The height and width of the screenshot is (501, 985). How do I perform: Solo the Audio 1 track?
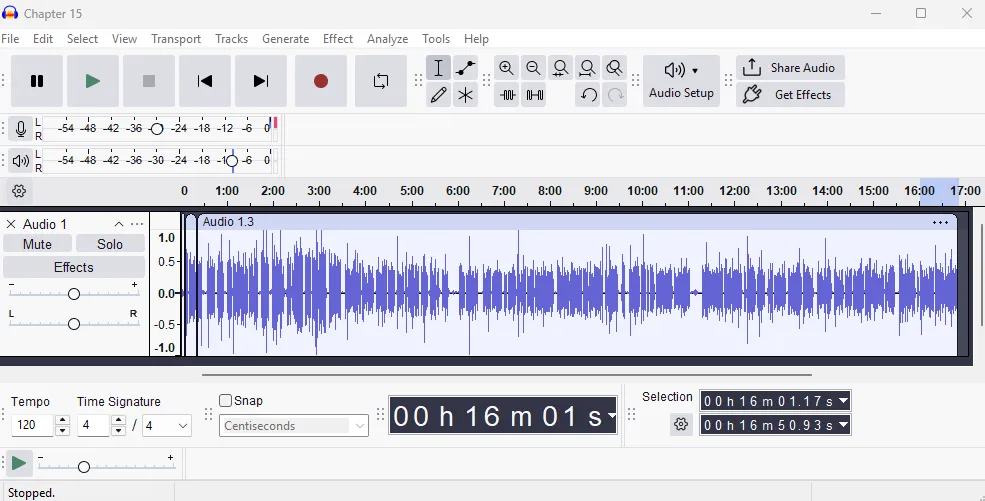point(110,244)
